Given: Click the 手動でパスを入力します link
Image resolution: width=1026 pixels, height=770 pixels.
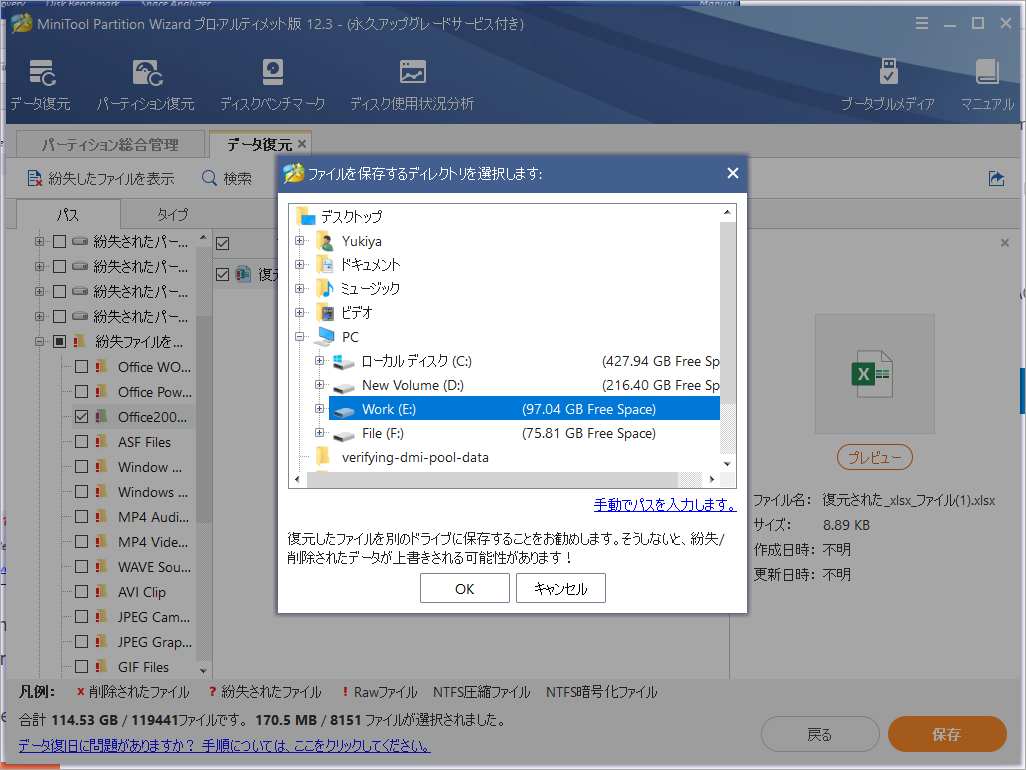Looking at the screenshot, I should coord(663,504).
